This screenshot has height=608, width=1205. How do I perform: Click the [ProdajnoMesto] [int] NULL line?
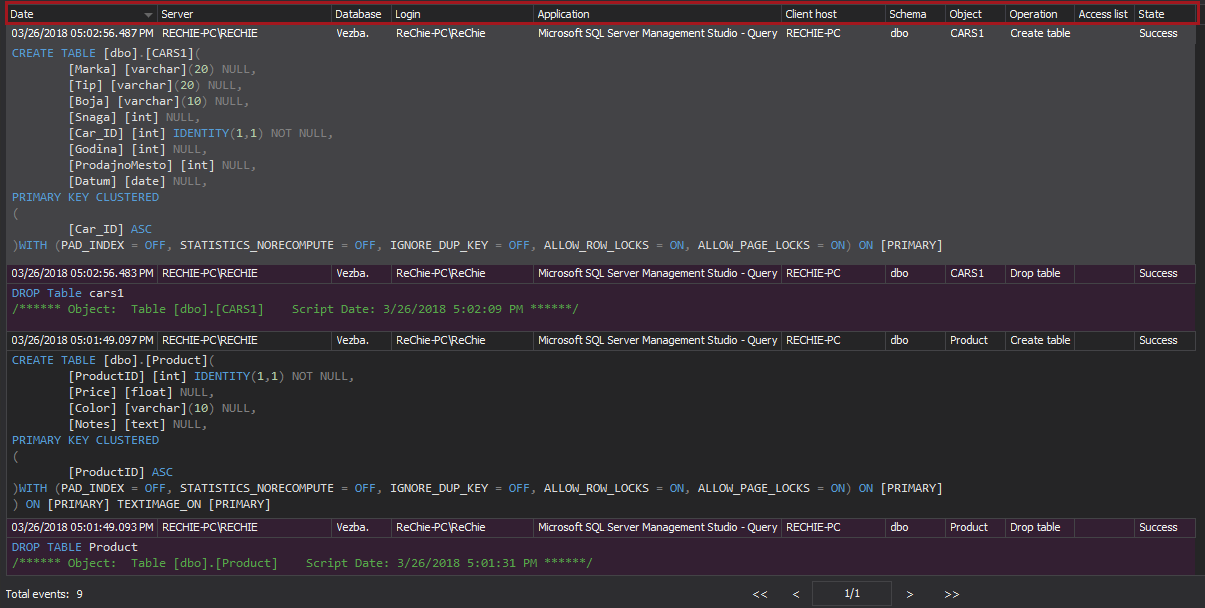tap(162, 165)
